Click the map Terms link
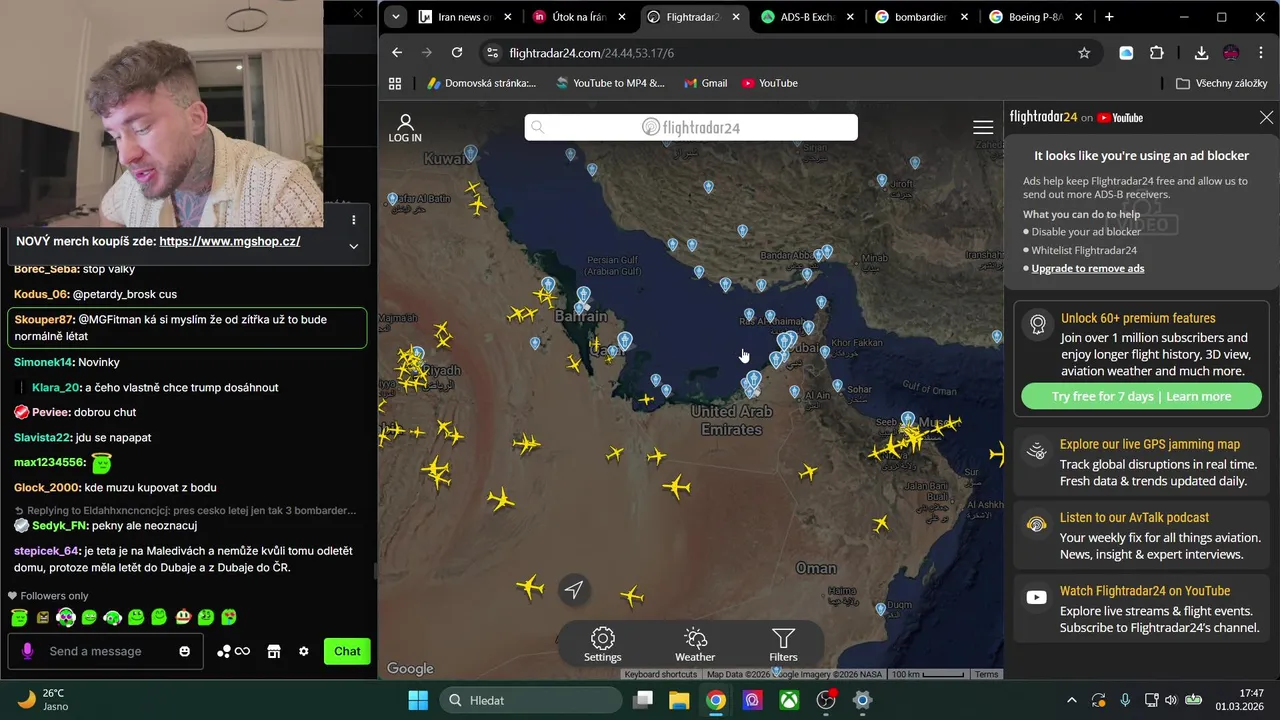The height and width of the screenshot is (720, 1280). 987,674
